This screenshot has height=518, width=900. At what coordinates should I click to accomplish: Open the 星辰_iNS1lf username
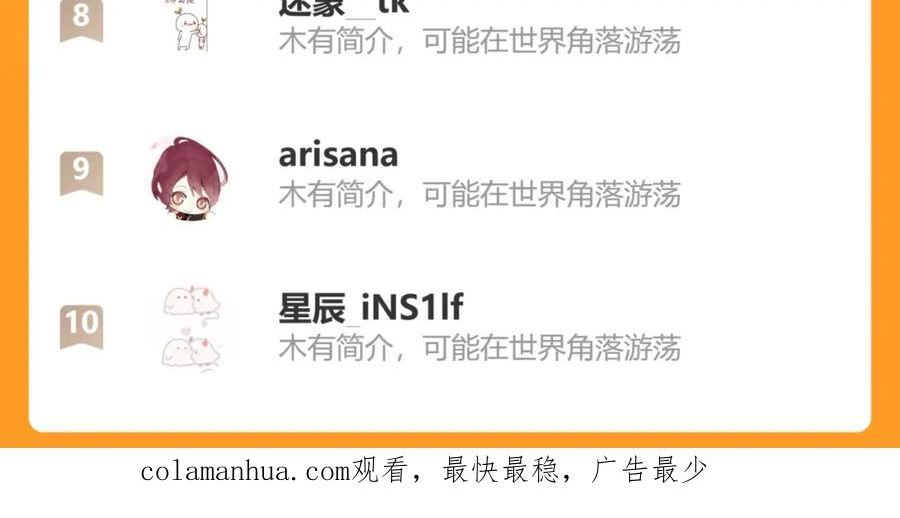click(371, 307)
